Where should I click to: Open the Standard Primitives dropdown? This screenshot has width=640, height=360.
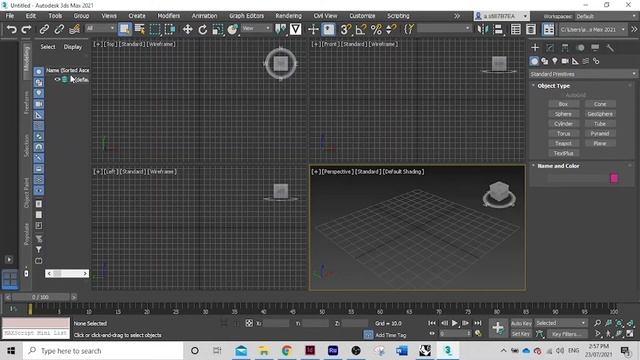tap(583, 74)
